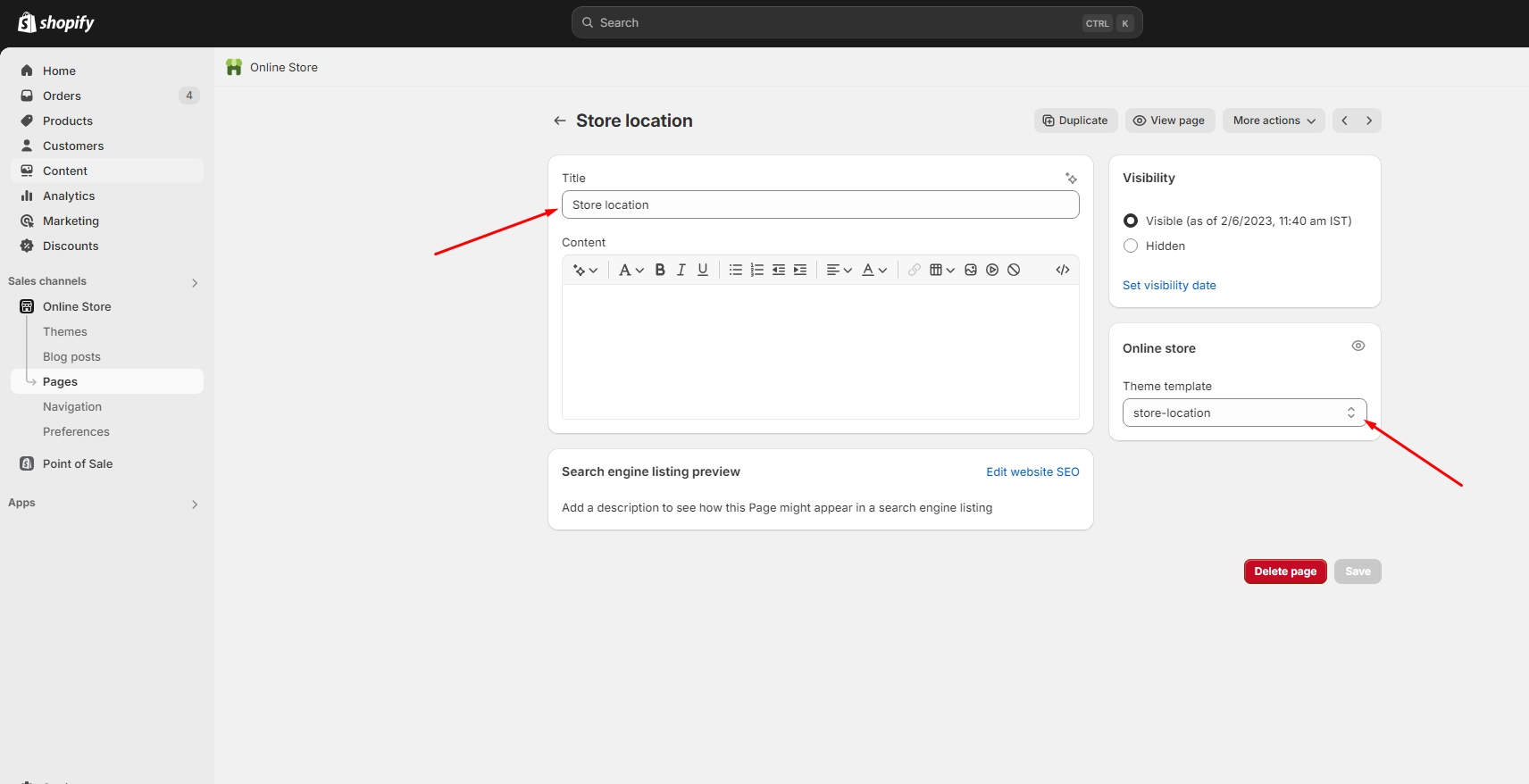
Task: Insert a numbered list
Action: [756, 270]
